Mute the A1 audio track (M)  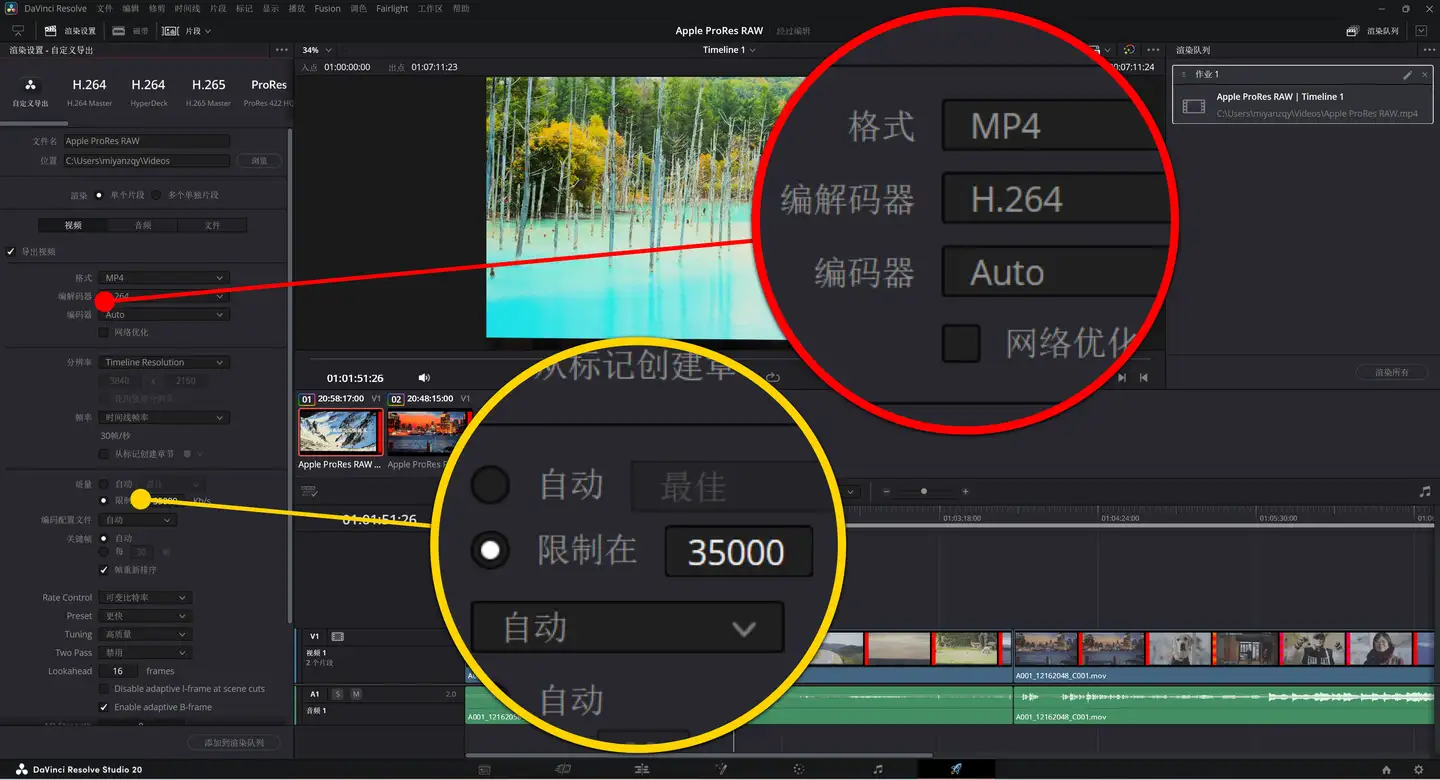[x=356, y=694]
